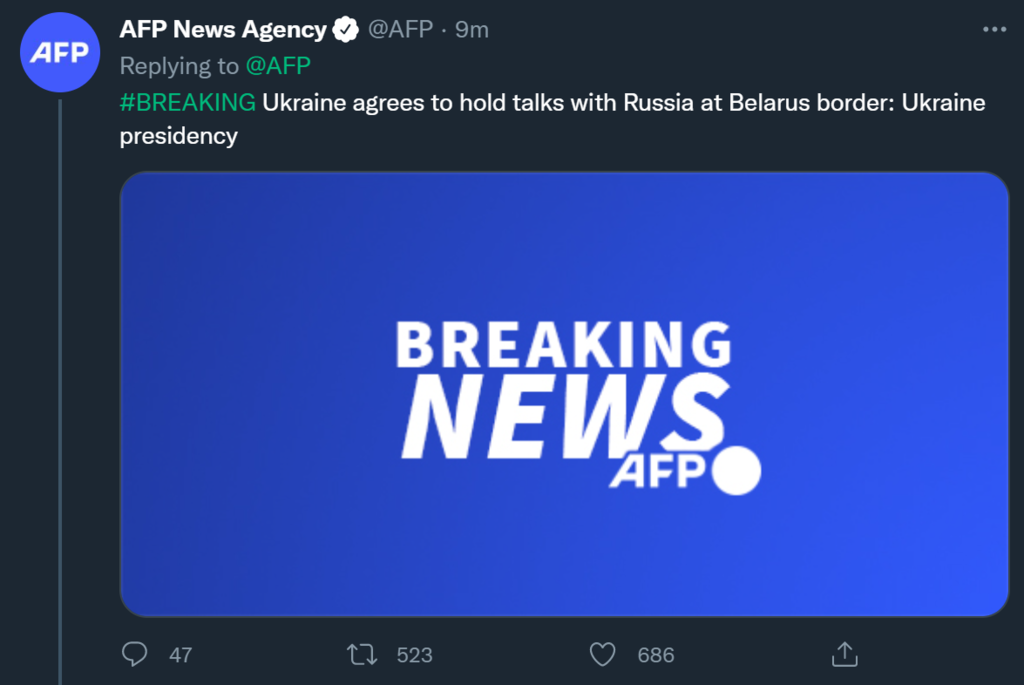This screenshot has height=685, width=1024.
Task: Open the share upload icon
Action: (844, 654)
